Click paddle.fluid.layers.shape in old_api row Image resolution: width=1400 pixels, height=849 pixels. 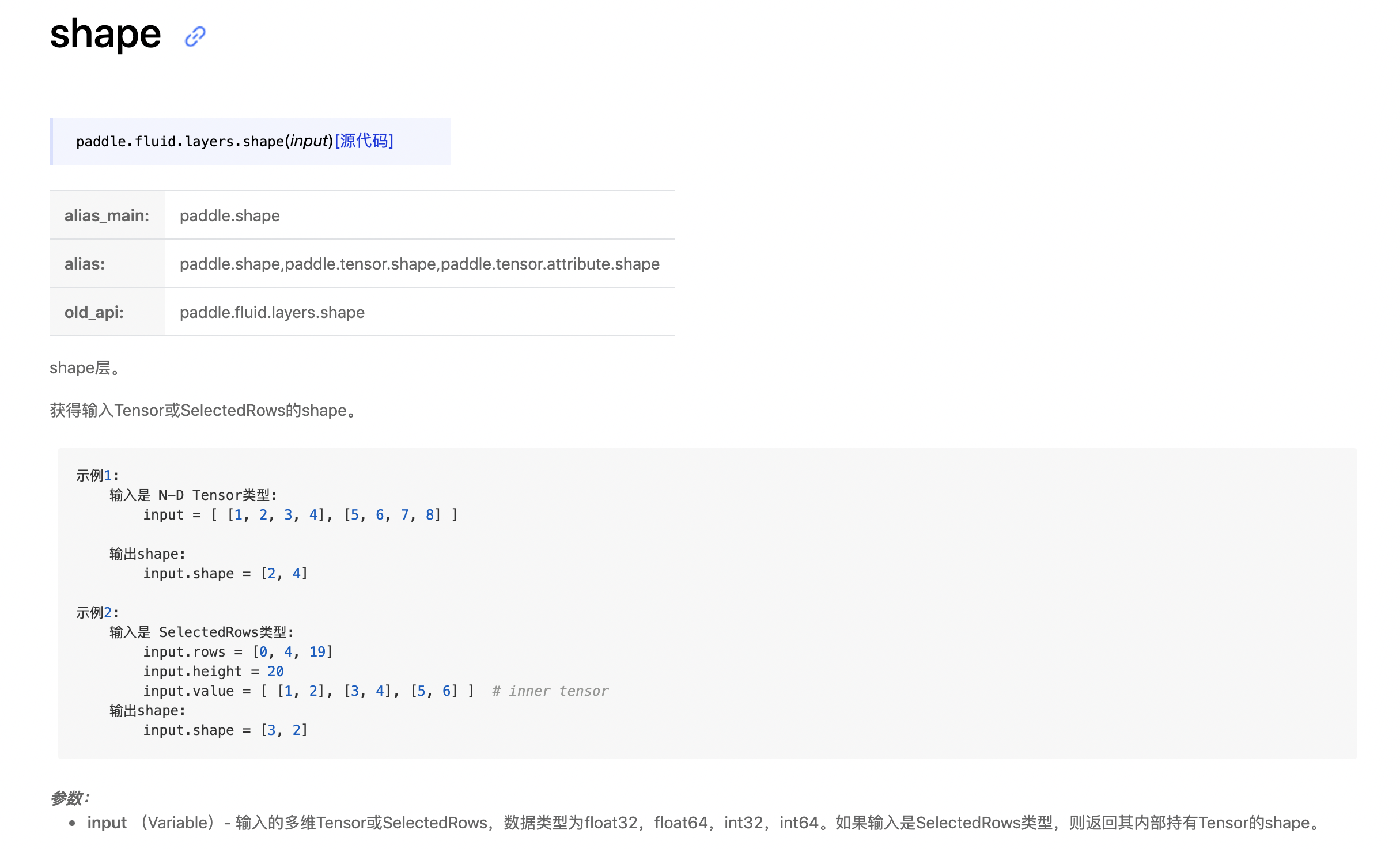point(272,312)
